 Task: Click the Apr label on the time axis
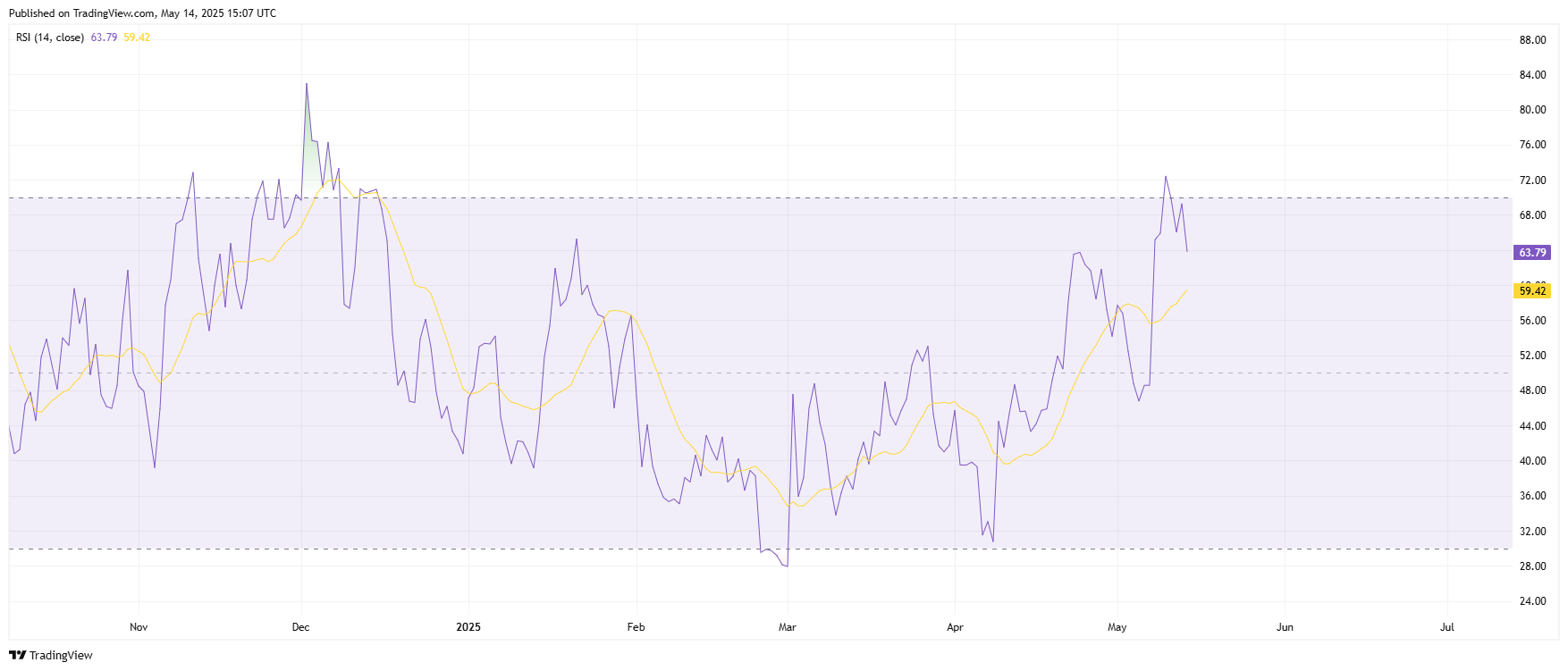click(x=955, y=627)
